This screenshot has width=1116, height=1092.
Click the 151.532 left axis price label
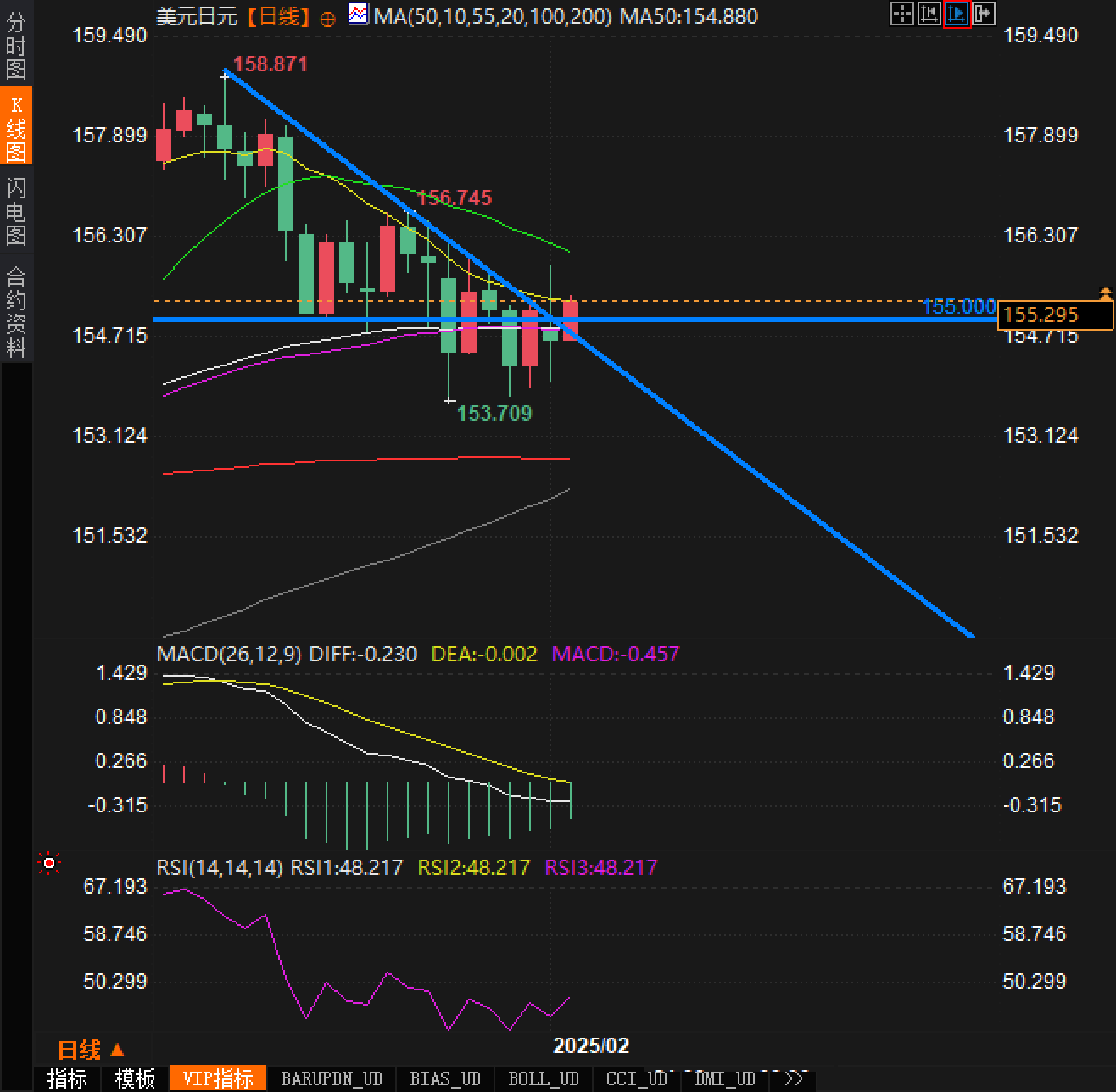coord(109,536)
